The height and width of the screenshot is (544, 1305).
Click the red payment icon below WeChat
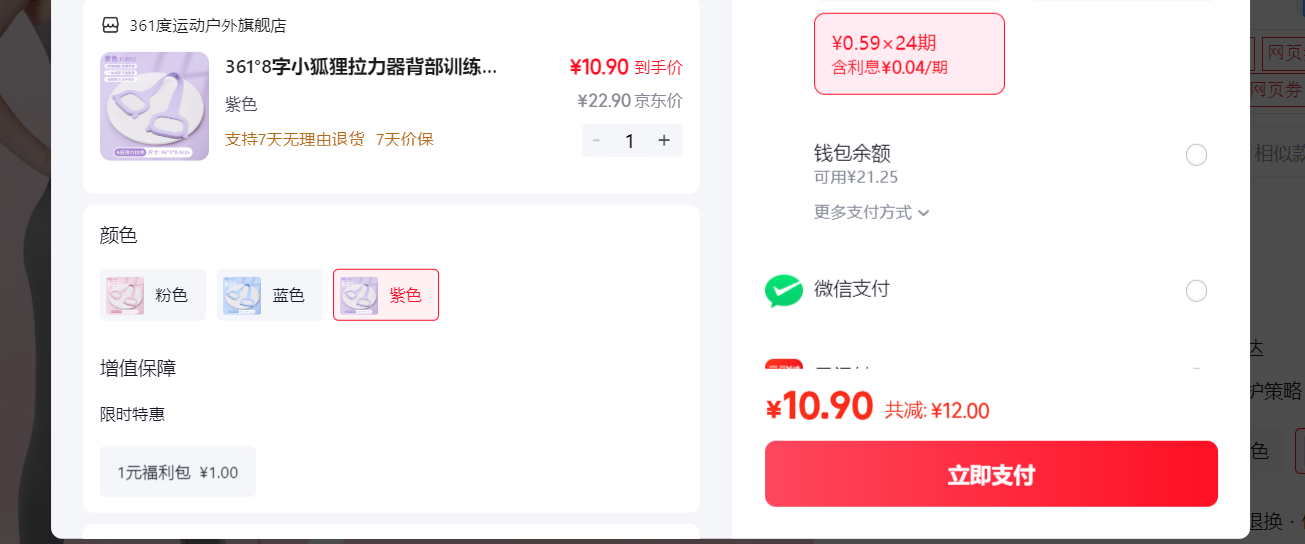pos(784,366)
